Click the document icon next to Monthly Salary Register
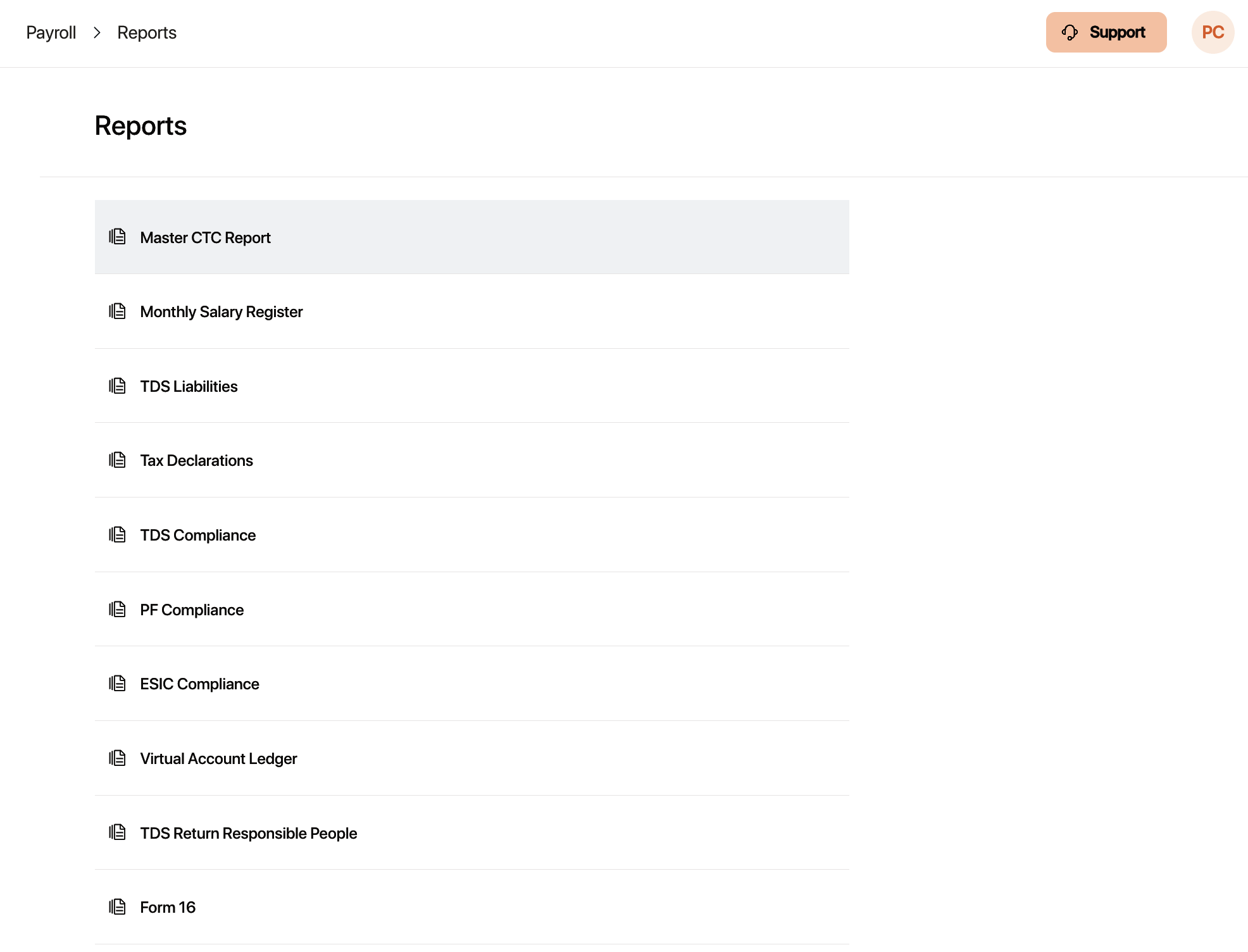Image resolution: width=1248 pixels, height=952 pixels. click(117, 311)
